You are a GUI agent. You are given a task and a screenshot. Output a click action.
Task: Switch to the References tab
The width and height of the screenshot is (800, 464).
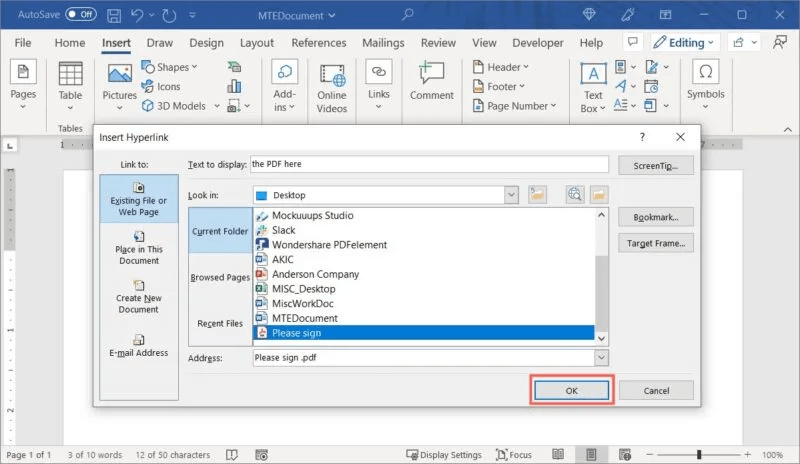(x=319, y=43)
